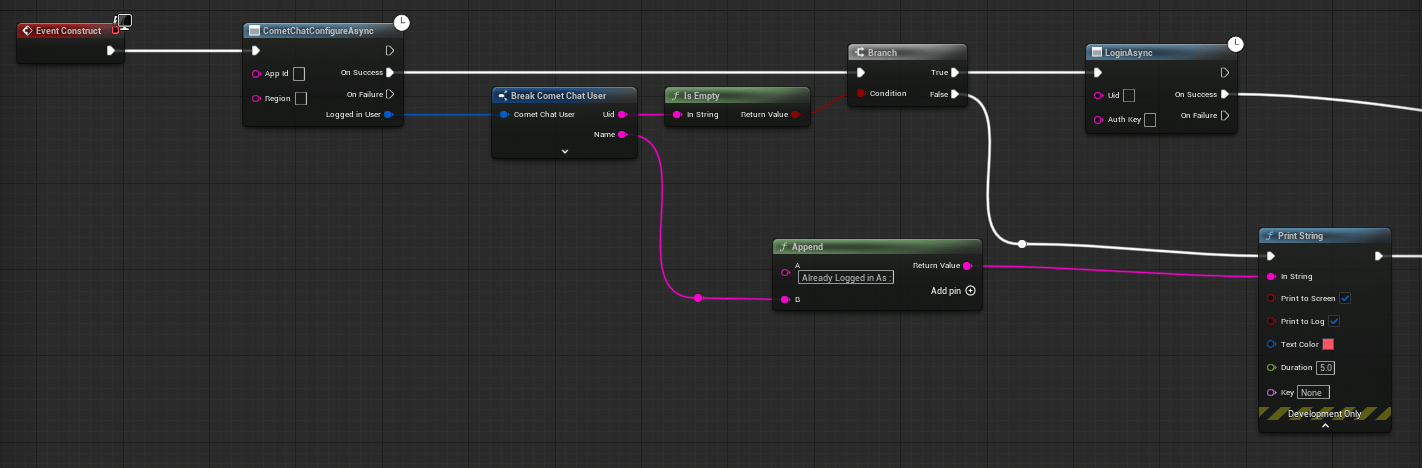
Task: Click the Print String Key pin
Action: pos(1271,392)
